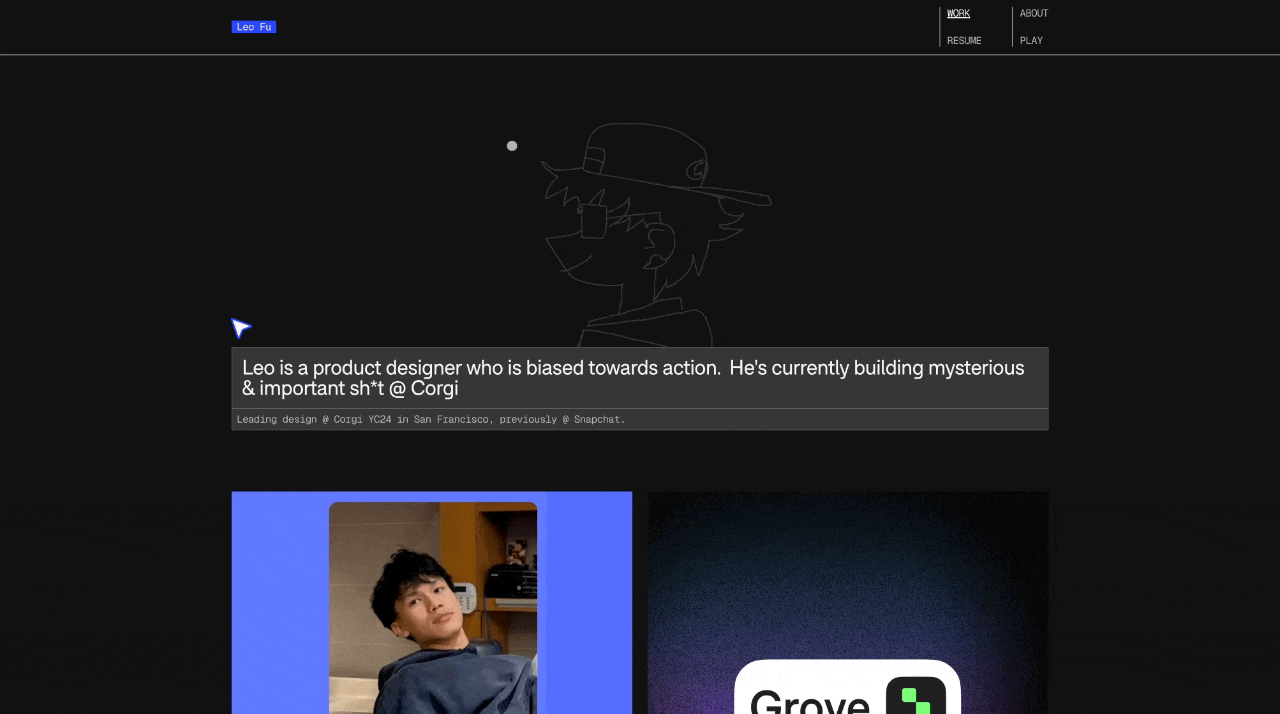Click the gray dot above the sketch

click(x=511, y=146)
